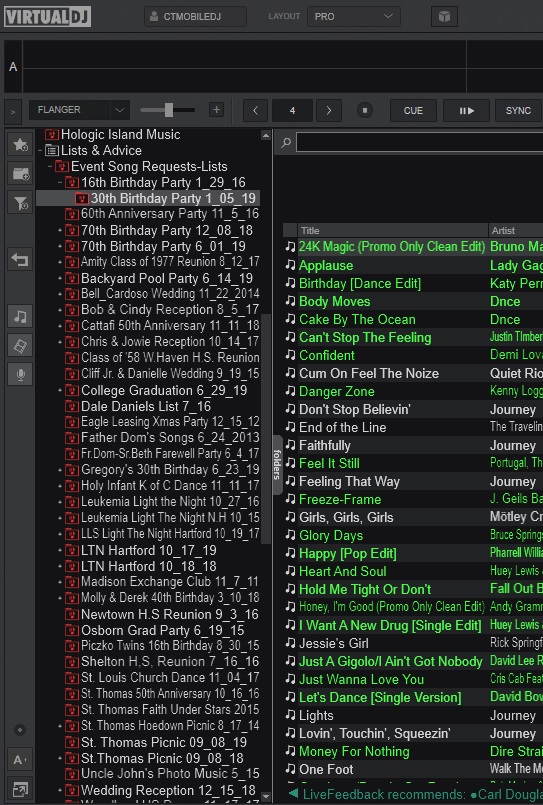Click the 3D cube icon in top bar

click(x=444, y=16)
